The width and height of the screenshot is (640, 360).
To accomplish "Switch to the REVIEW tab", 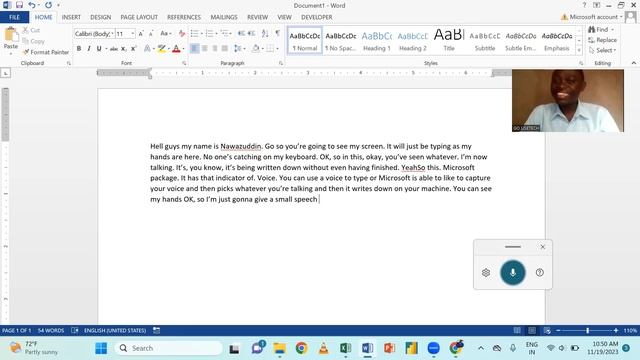I will click(x=257, y=17).
